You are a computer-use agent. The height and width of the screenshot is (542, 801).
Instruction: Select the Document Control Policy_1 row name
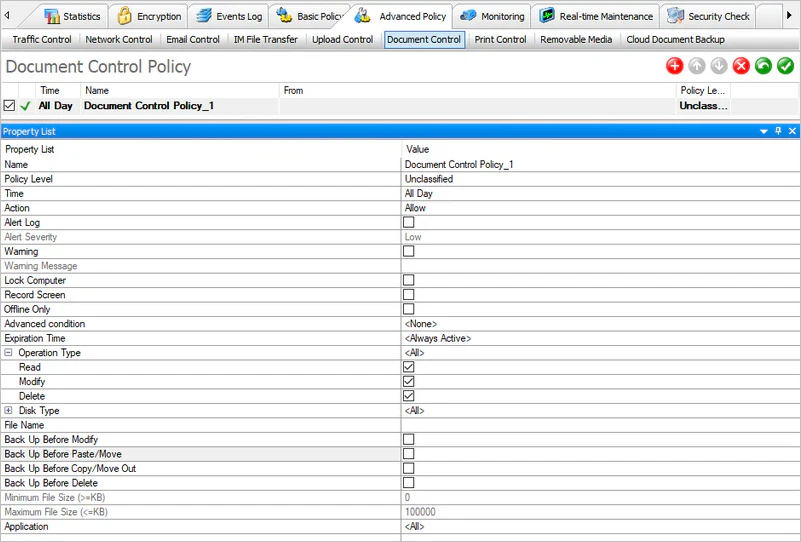click(149, 106)
